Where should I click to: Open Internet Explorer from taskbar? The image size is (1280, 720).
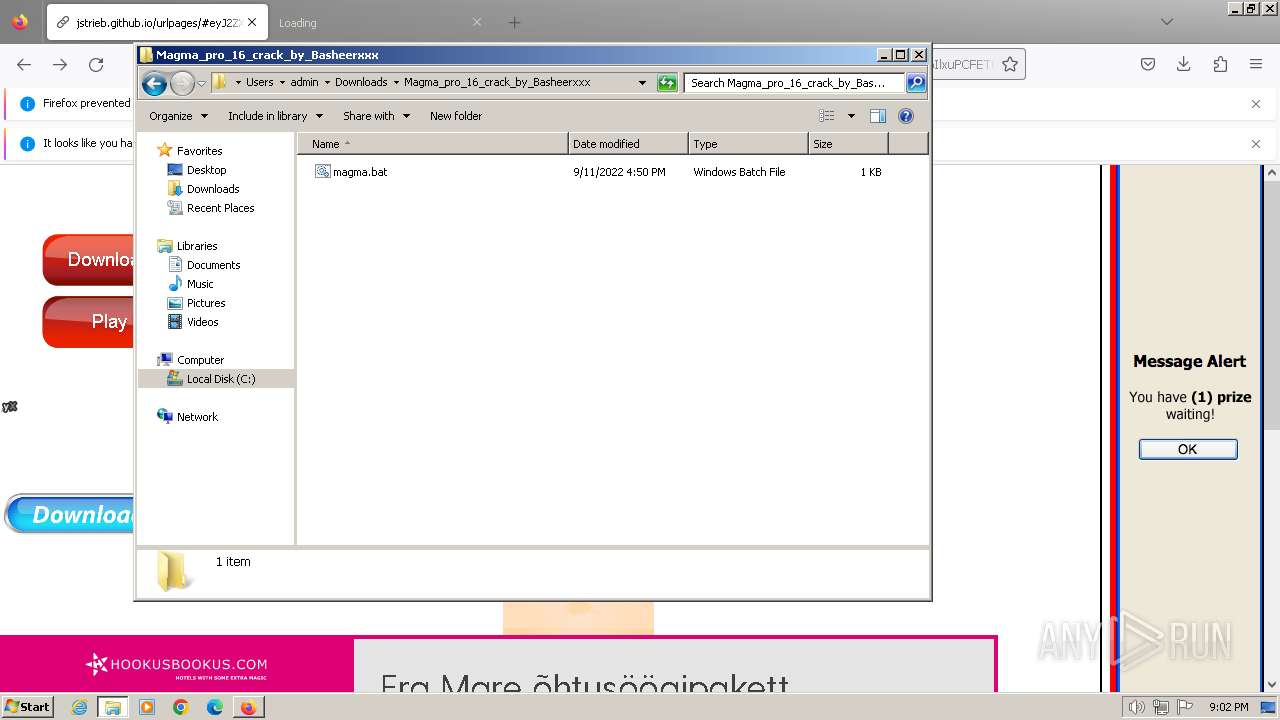pos(79,707)
